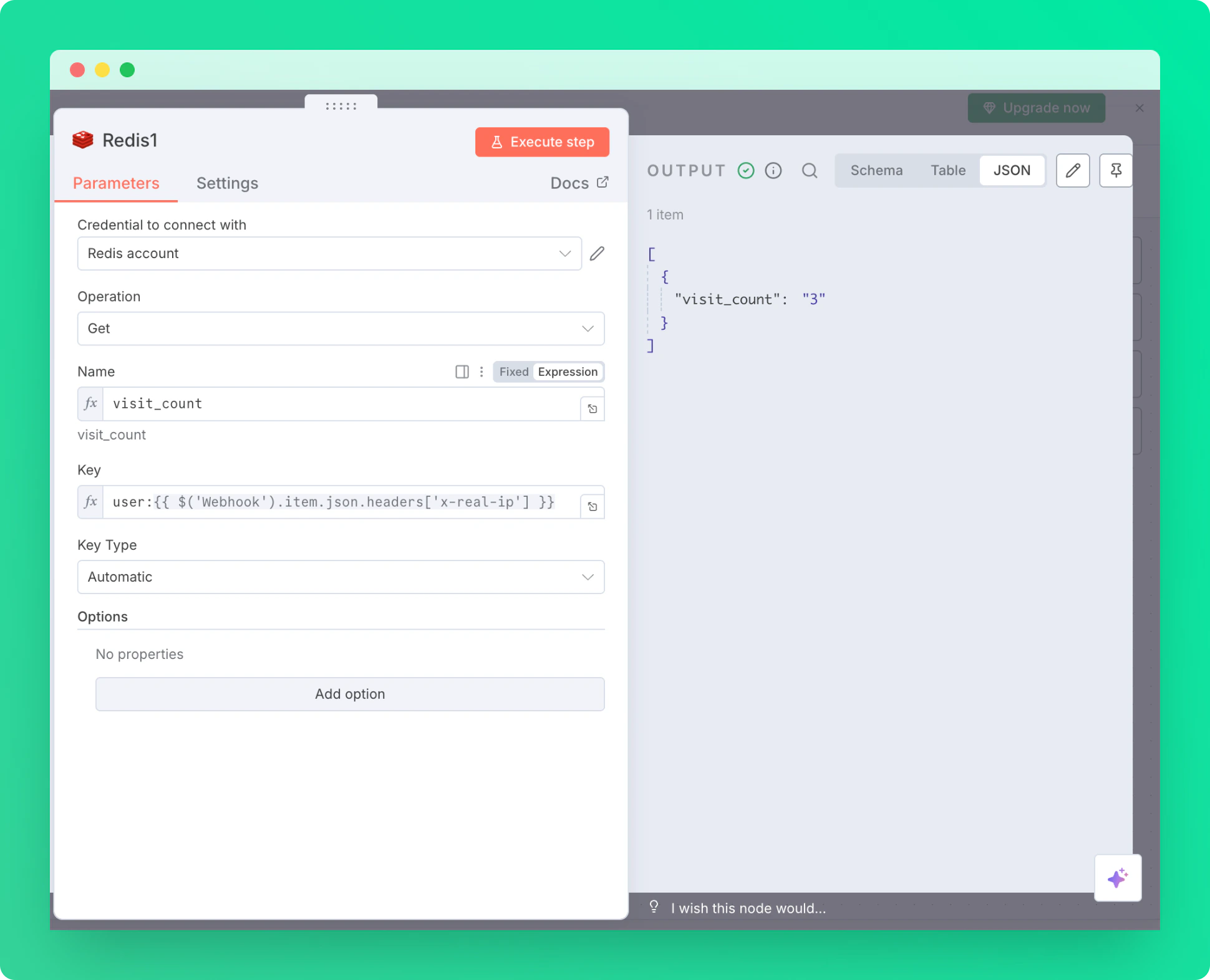Open the Docs link
Viewport: 1210px width, 980px height.
[578, 183]
